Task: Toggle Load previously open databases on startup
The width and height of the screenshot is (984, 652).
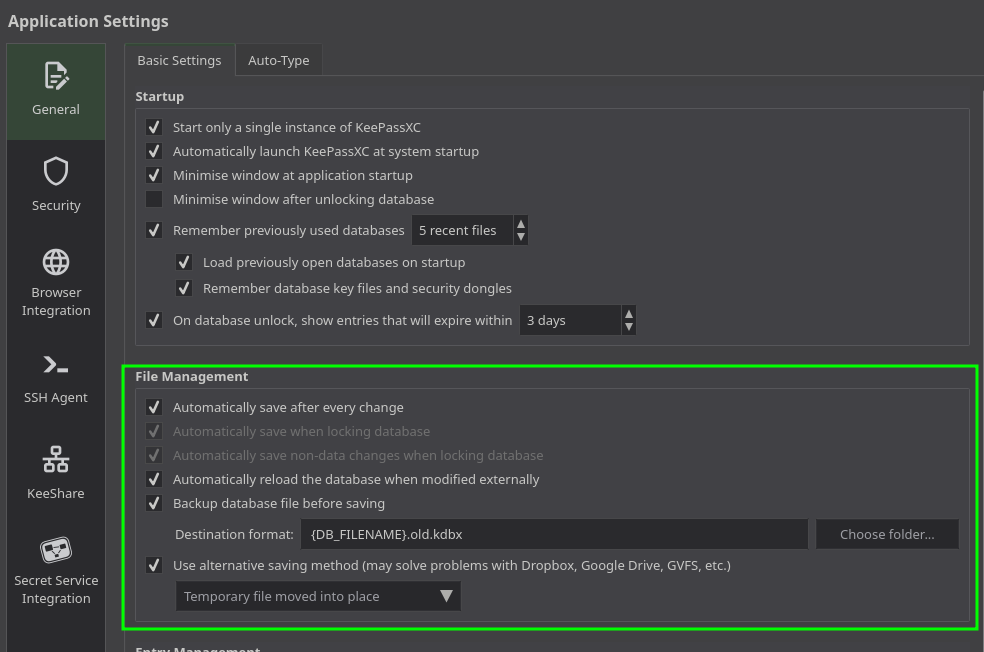Action: (x=184, y=262)
